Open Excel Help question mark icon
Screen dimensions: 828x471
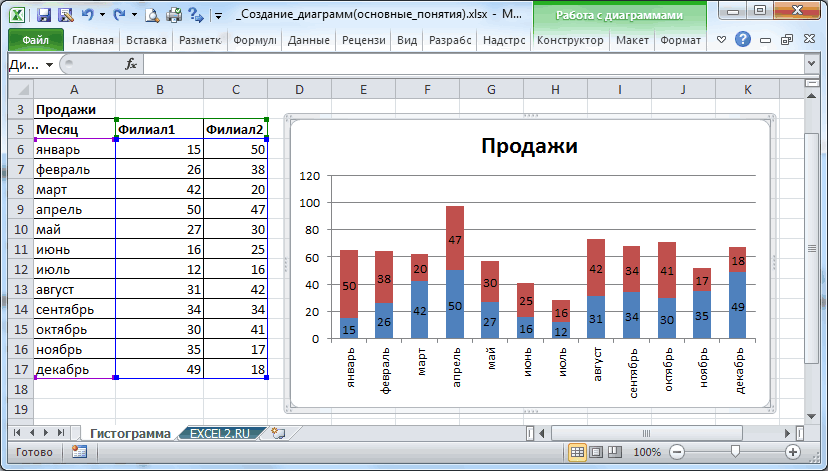(x=742, y=41)
